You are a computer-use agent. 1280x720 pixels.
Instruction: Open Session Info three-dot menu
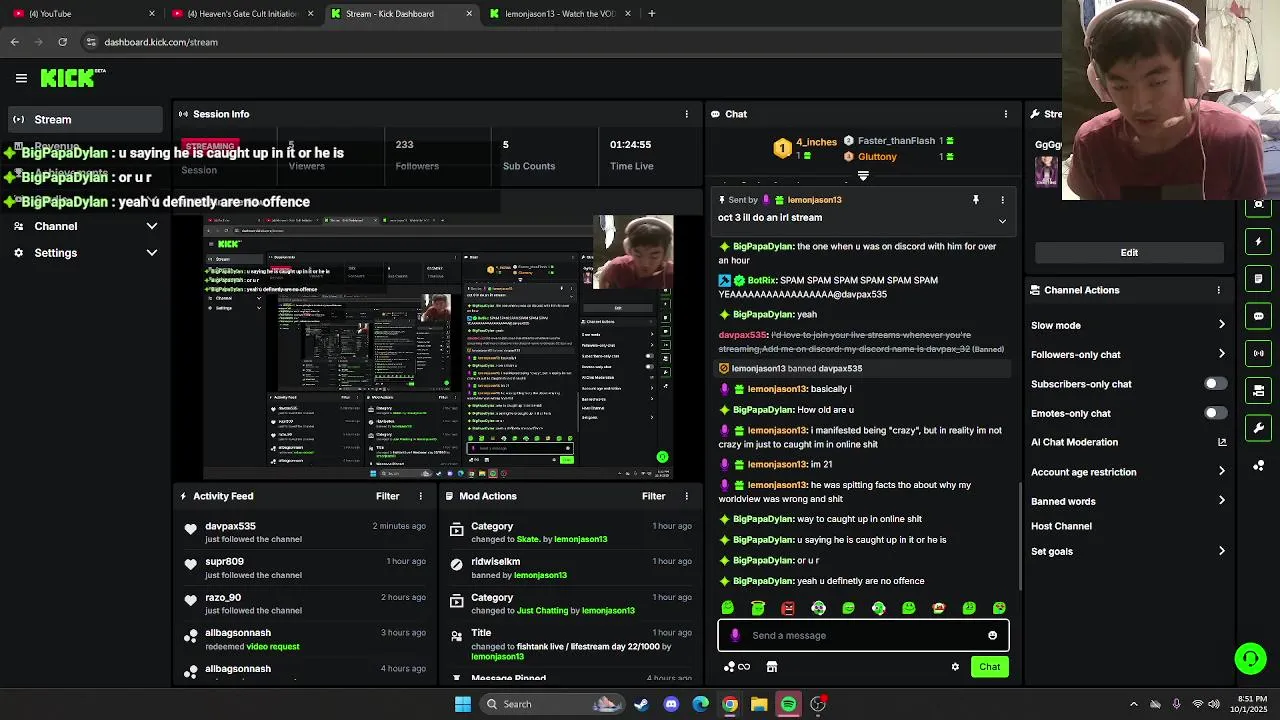[686, 114]
